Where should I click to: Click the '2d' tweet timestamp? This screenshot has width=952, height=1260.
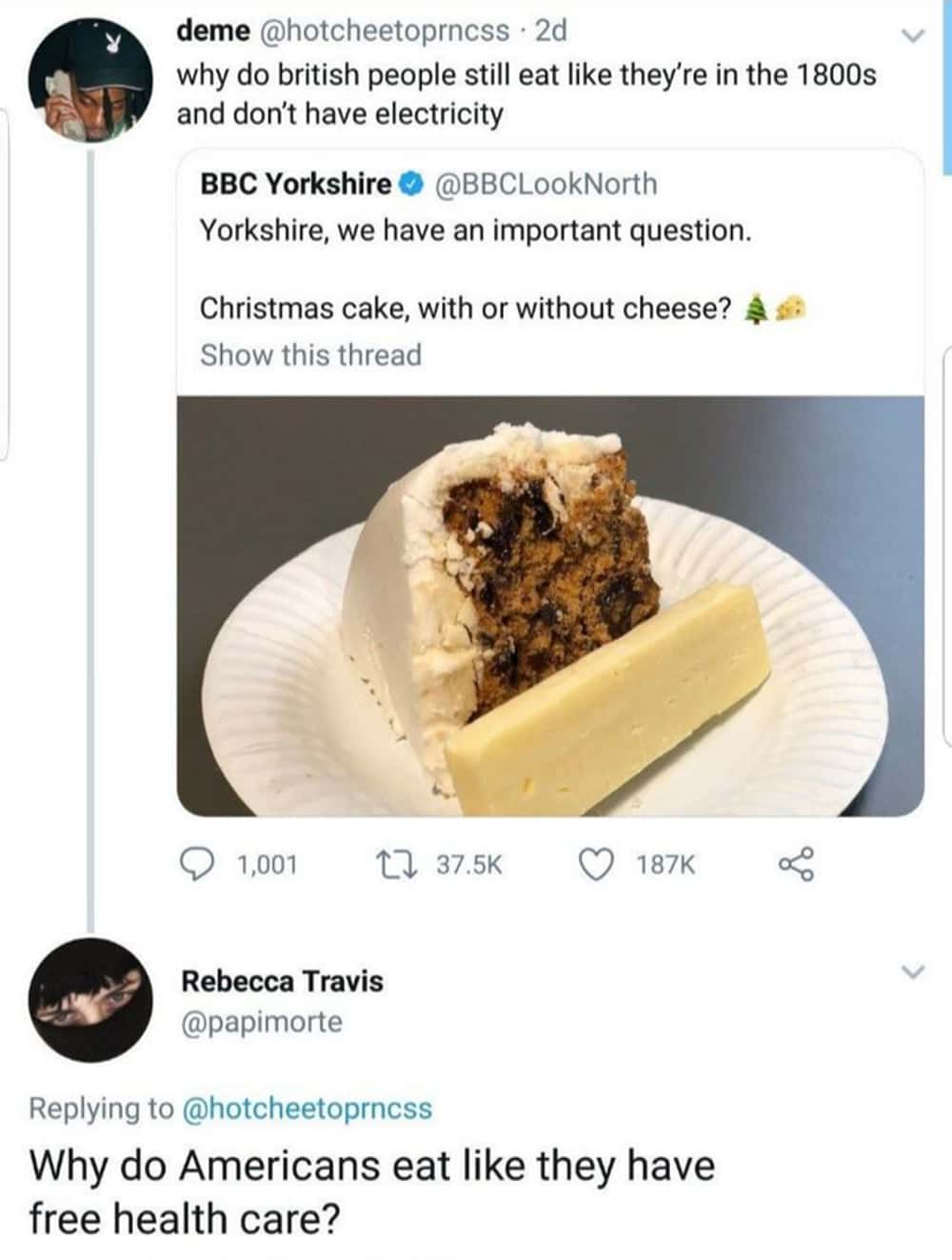[x=551, y=31]
